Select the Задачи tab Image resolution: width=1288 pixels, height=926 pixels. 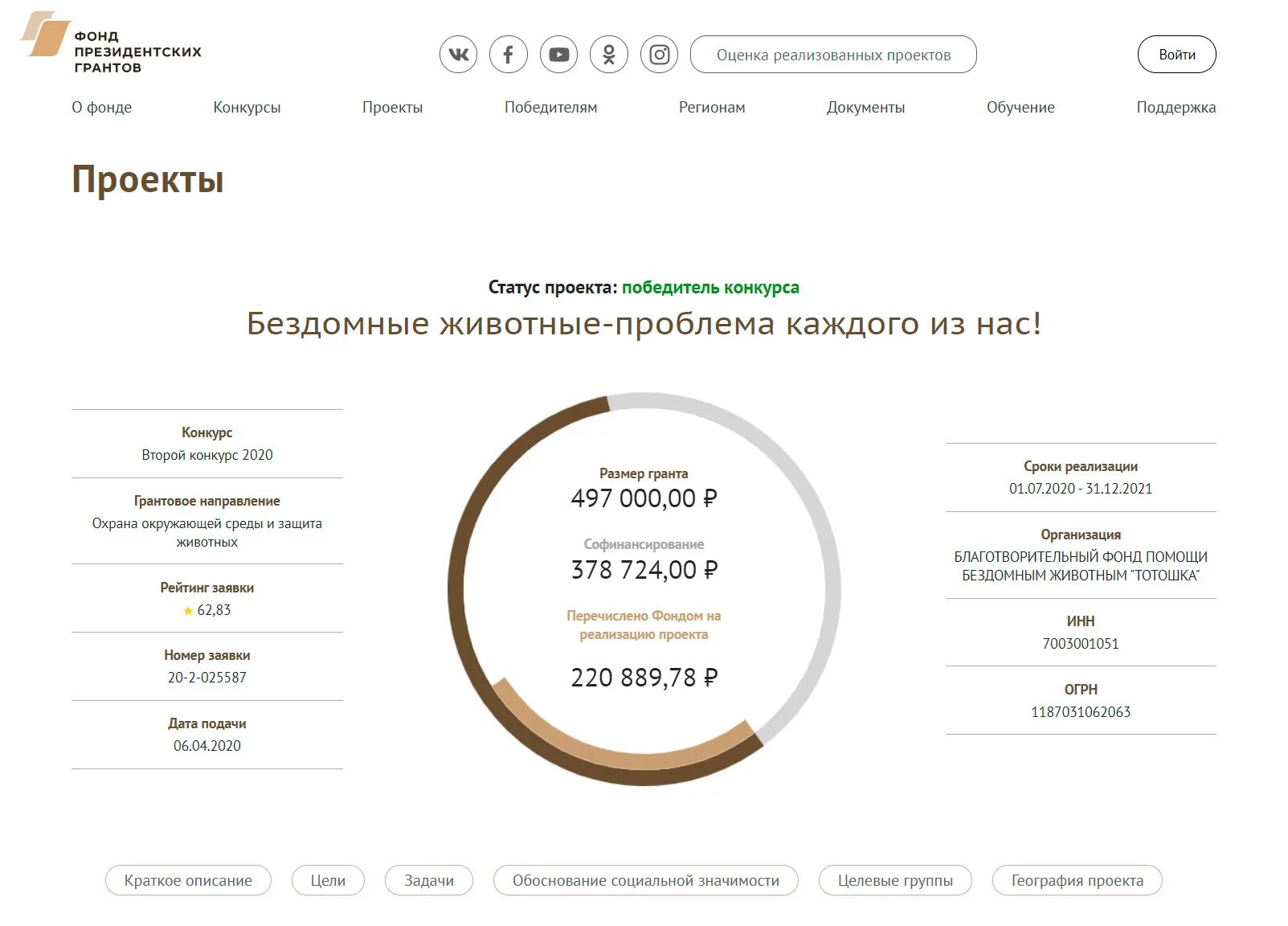pyautogui.click(x=429, y=880)
